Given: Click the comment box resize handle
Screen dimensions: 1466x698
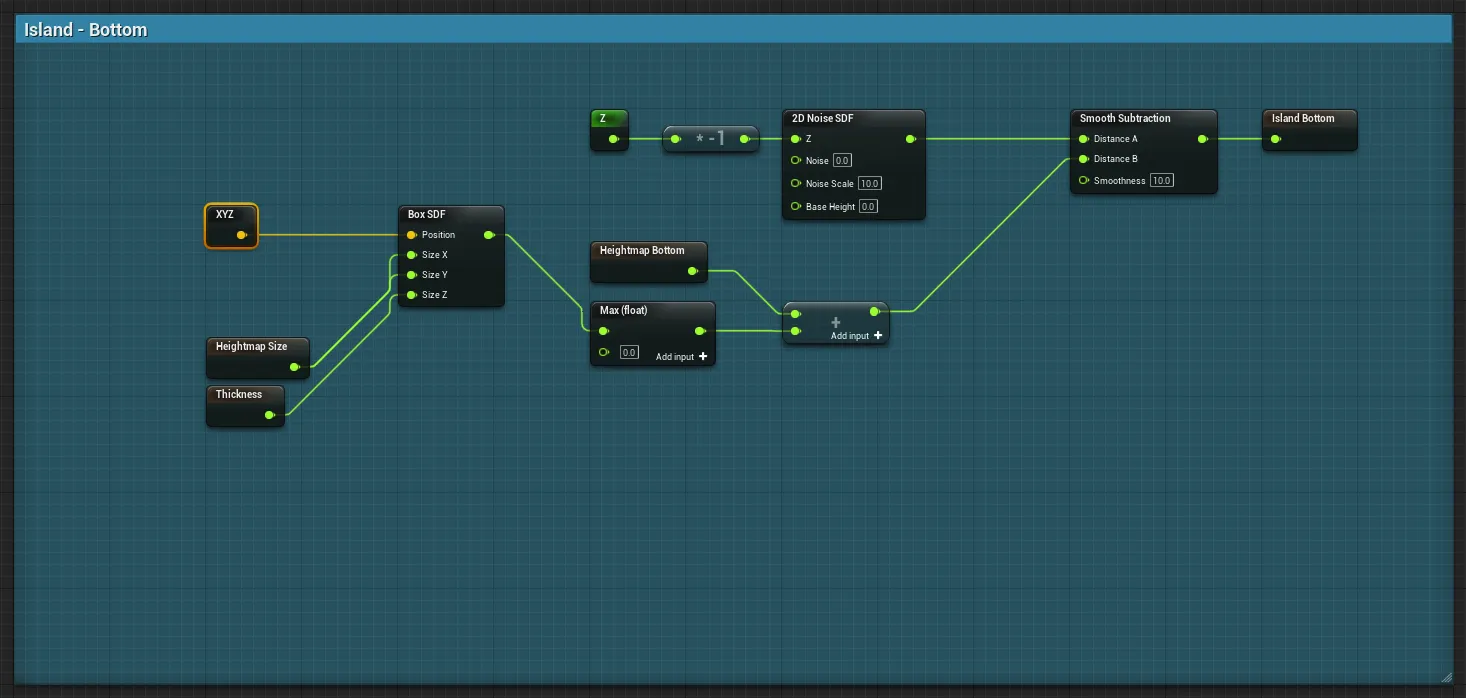Looking at the screenshot, I should click(x=1445, y=676).
